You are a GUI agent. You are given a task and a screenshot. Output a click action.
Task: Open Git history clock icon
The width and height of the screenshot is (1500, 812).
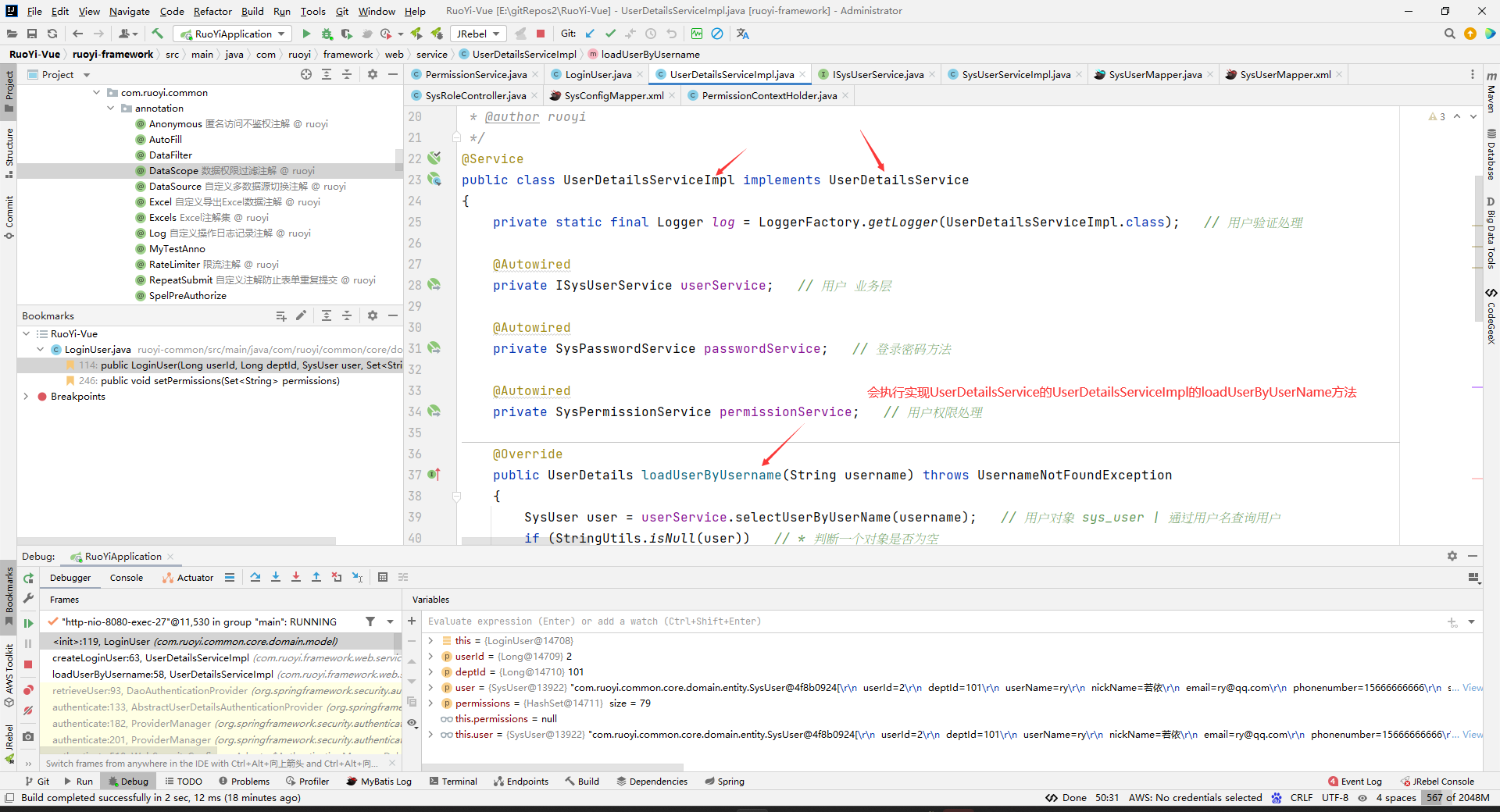coord(651,34)
